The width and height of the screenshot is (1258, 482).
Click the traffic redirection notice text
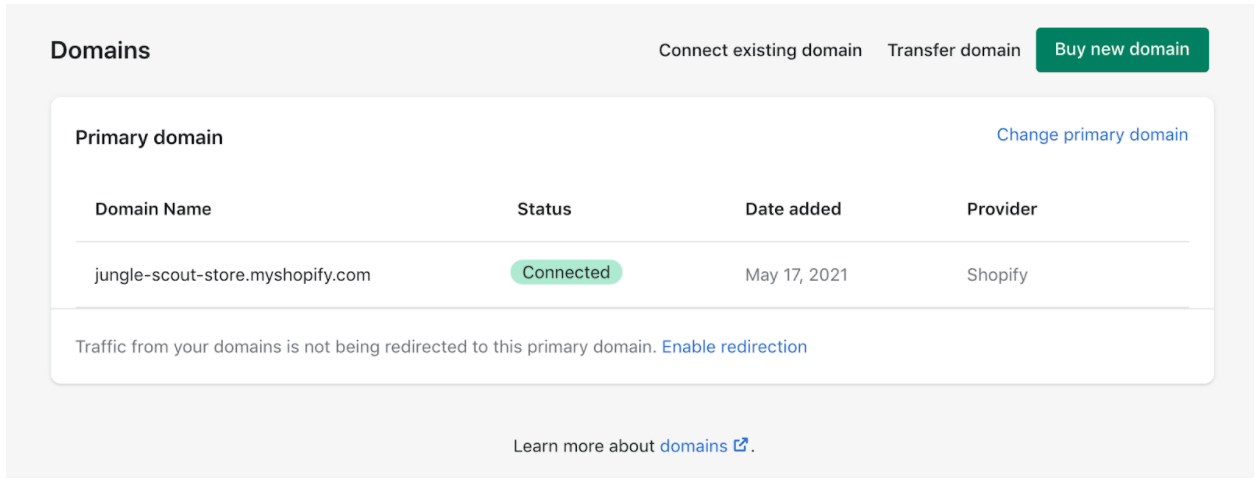tap(366, 347)
